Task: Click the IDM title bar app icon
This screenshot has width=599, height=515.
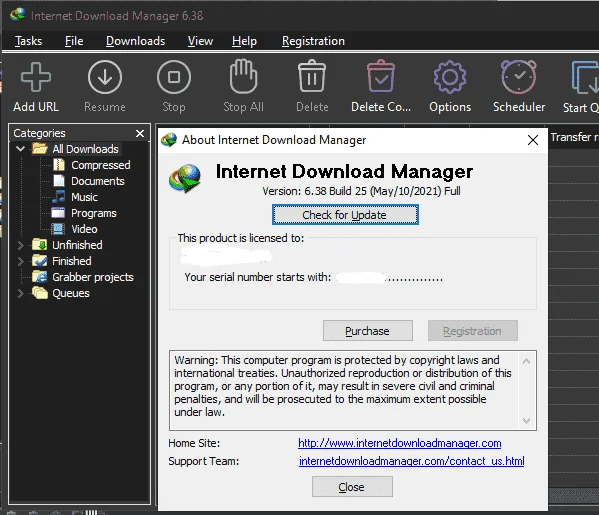Action: (x=18, y=15)
